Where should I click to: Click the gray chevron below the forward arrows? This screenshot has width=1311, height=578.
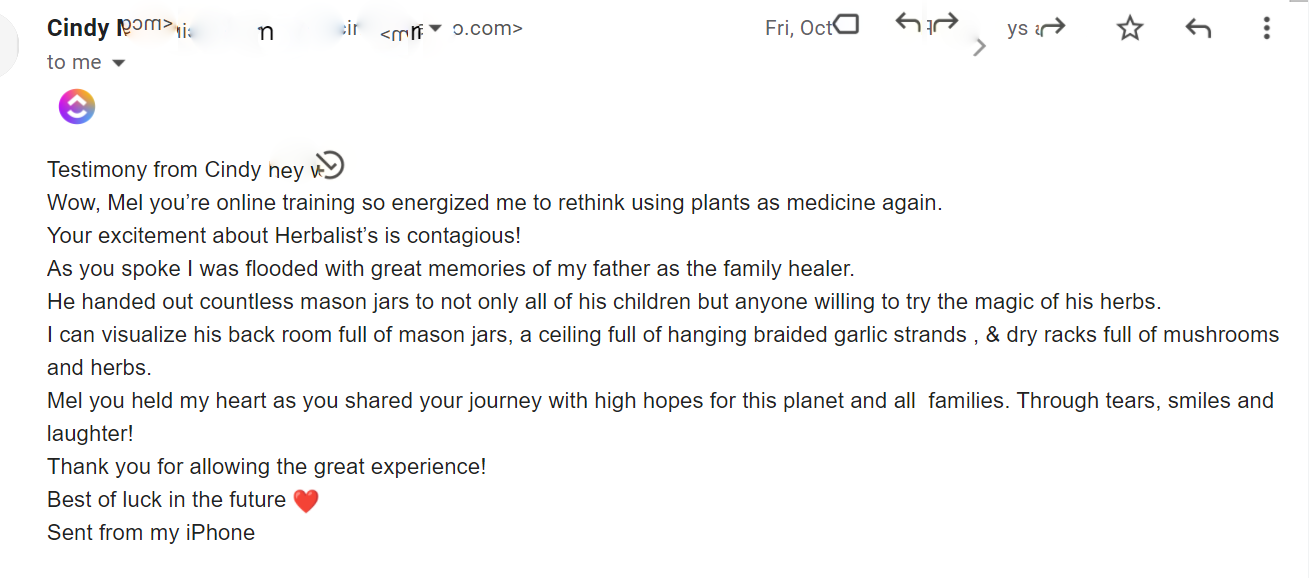point(980,46)
